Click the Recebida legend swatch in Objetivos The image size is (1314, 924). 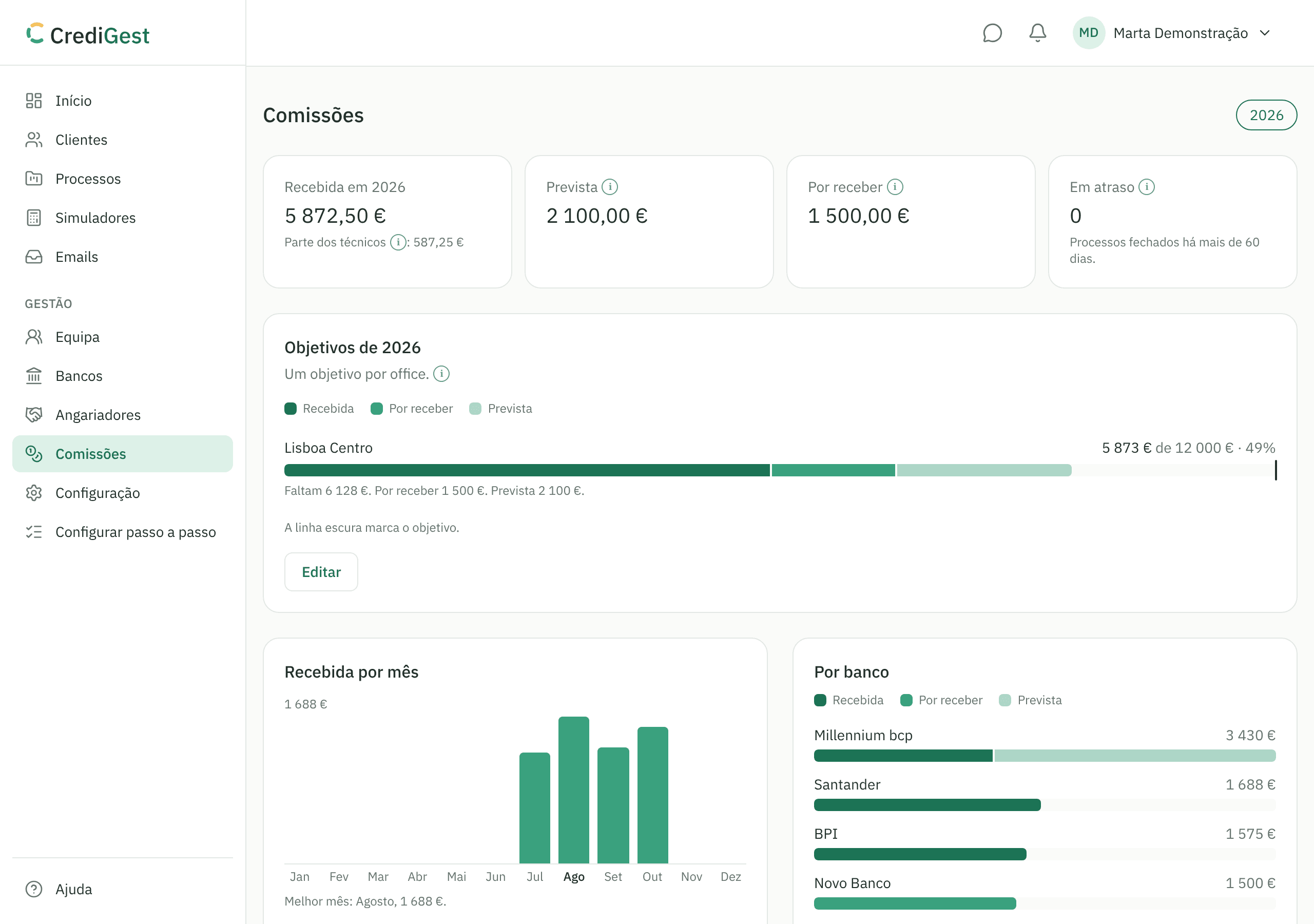pos(290,408)
